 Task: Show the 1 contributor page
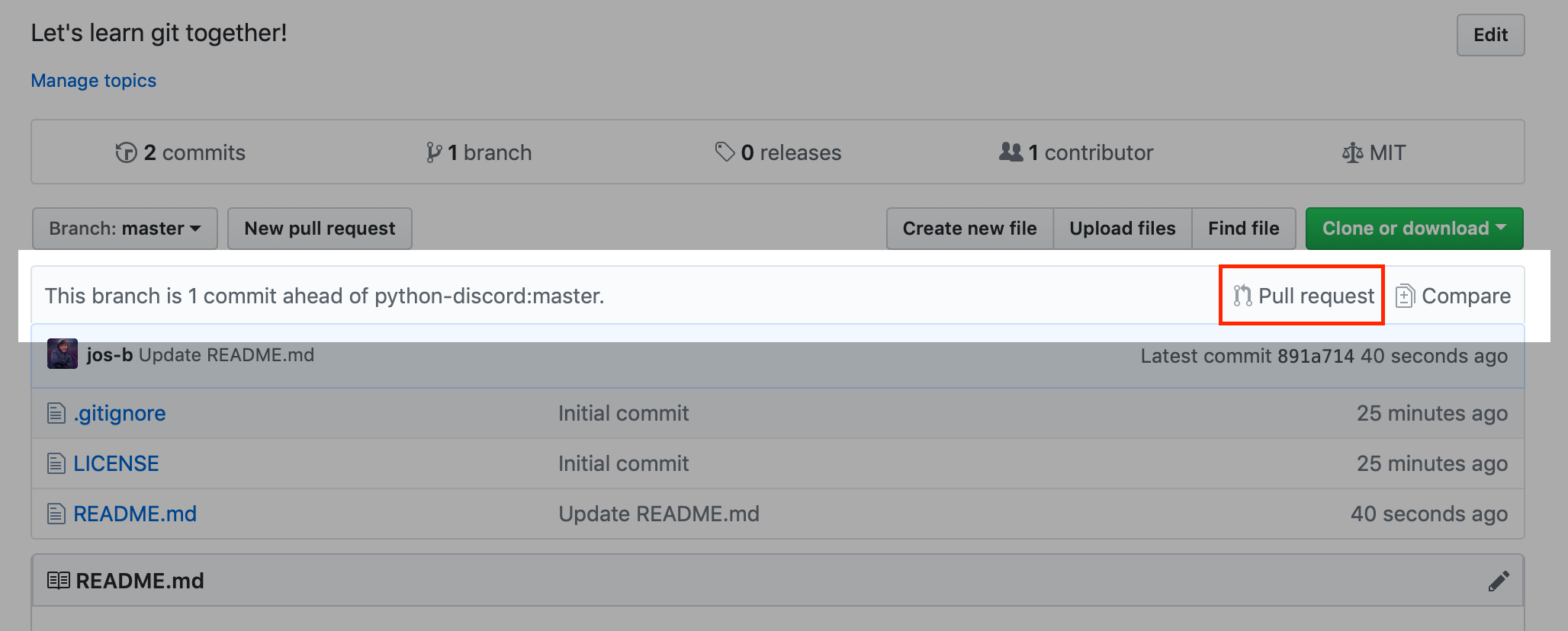(1076, 152)
